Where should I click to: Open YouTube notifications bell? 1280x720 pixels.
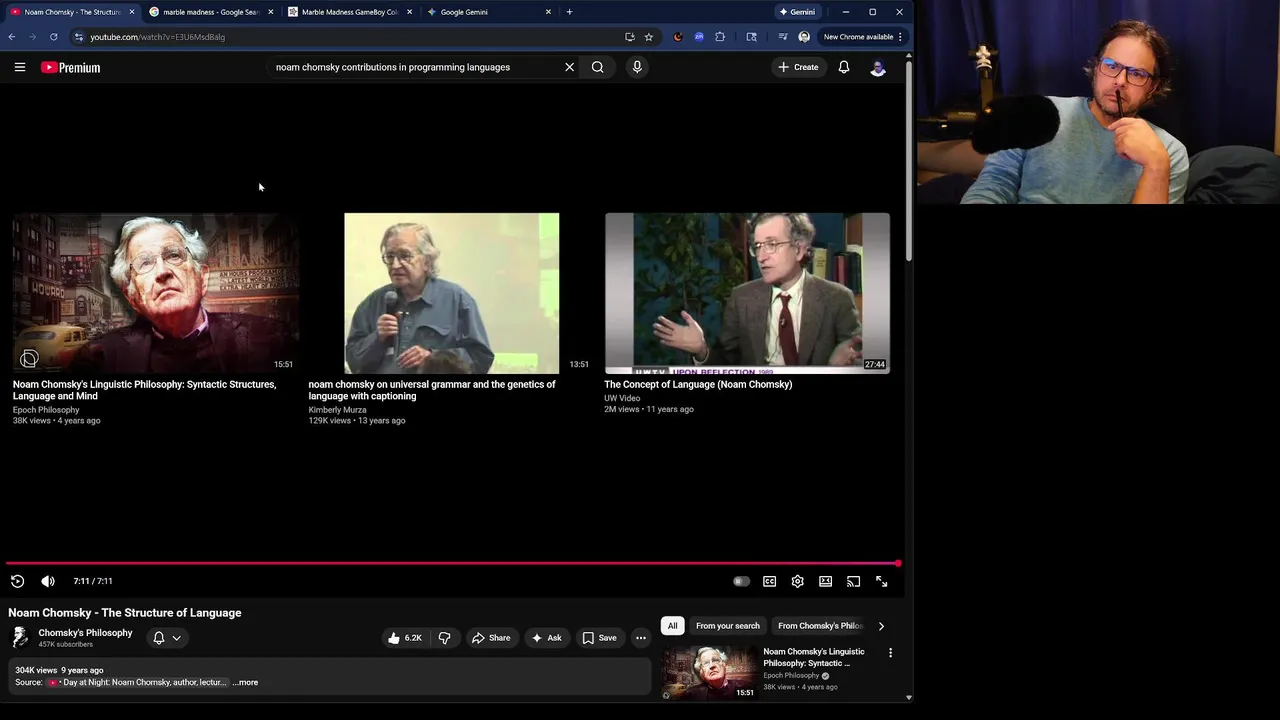point(844,67)
